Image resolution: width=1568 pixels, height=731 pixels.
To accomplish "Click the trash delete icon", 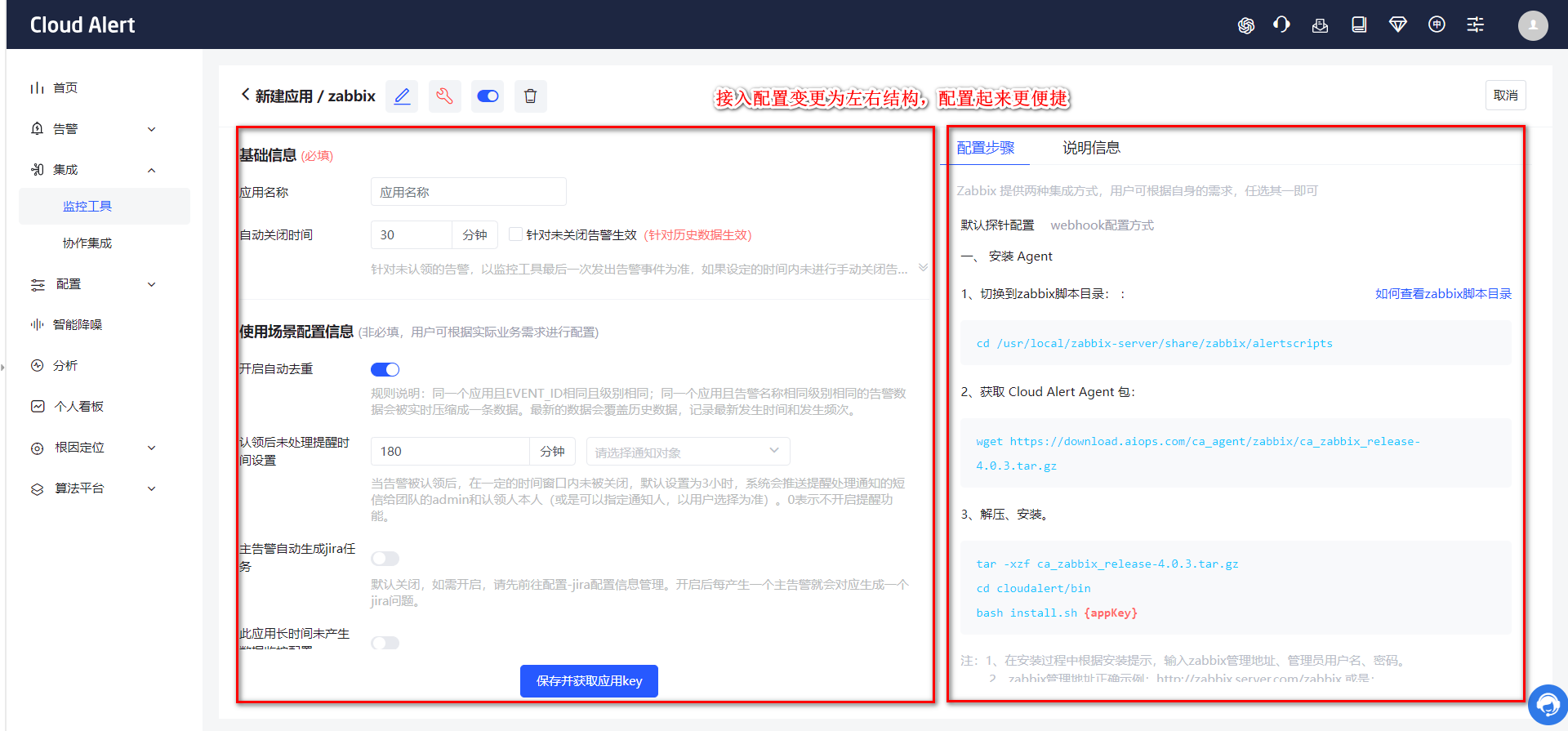I will coord(530,96).
